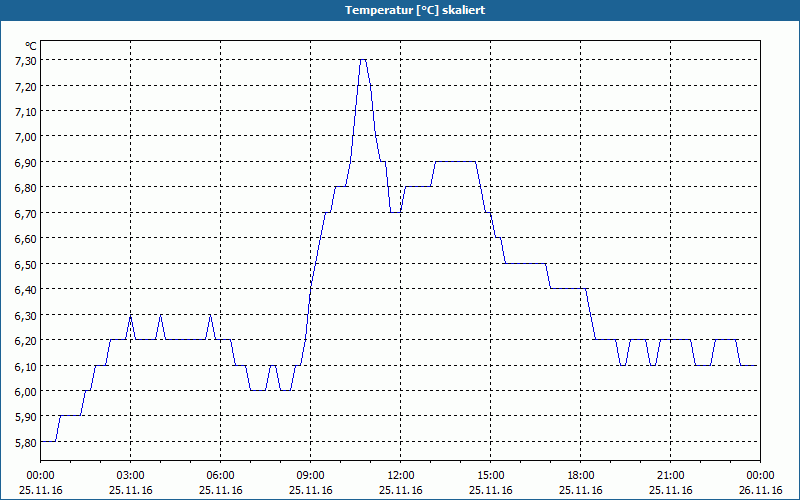Click the title 'Temperatur [°C] skaliert'
Viewport: 800px width, 500px height.
[415, 10]
